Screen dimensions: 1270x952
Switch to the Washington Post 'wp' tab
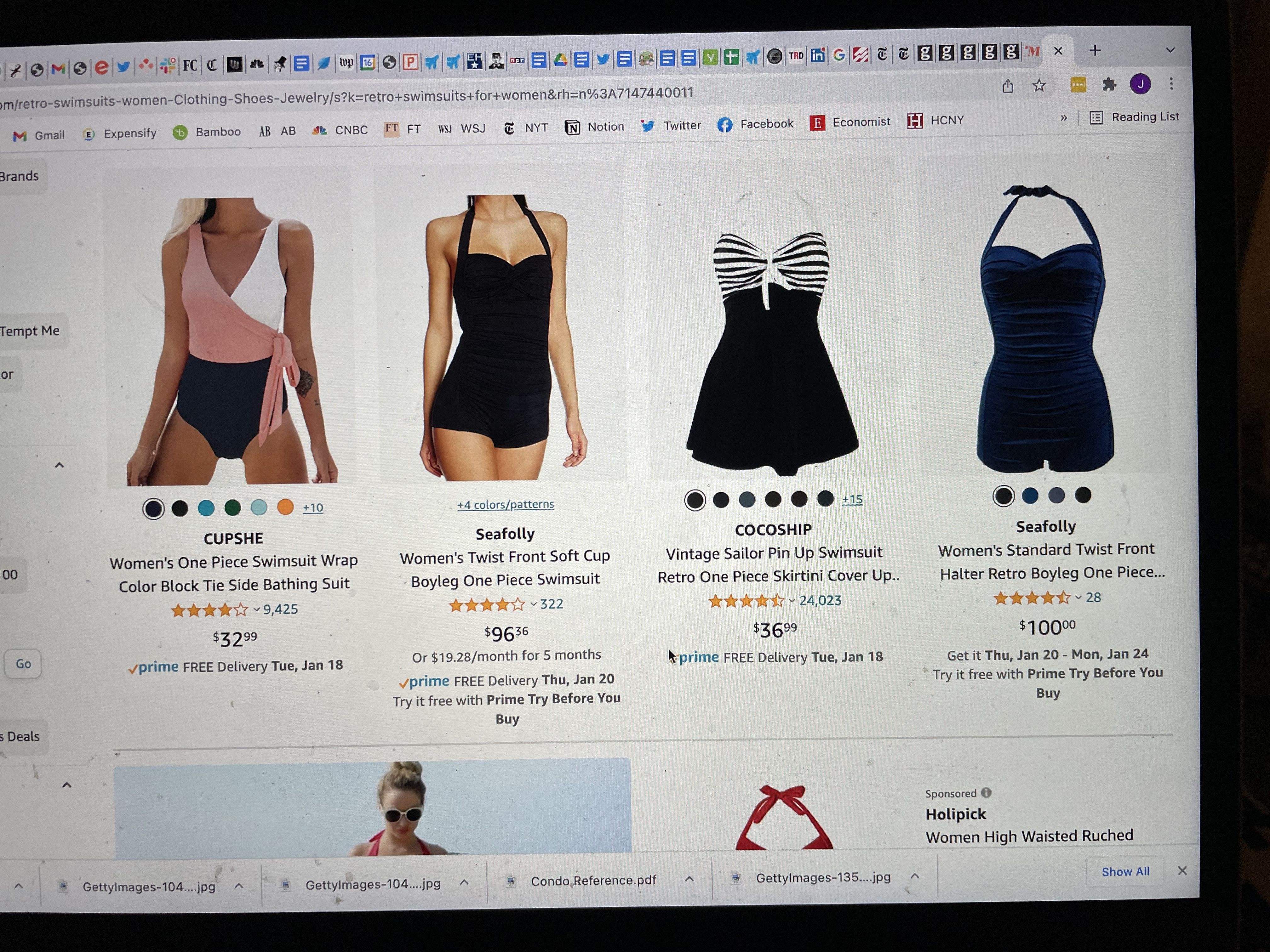tap(346, 62)
